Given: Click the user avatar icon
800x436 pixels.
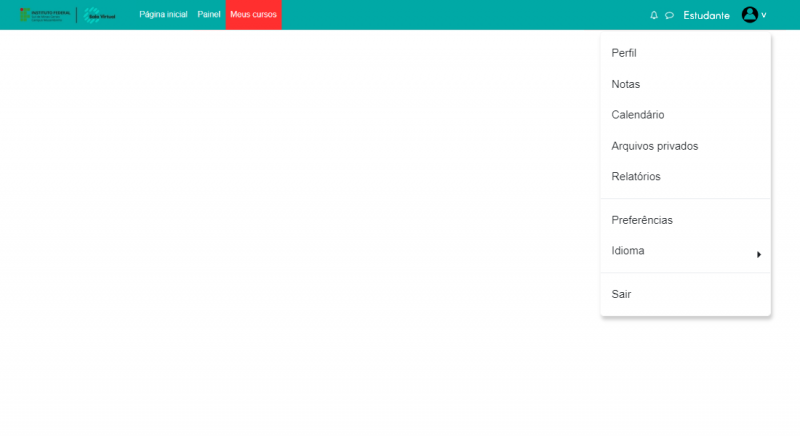Looking at the screenshot, I should coord(749,15).
